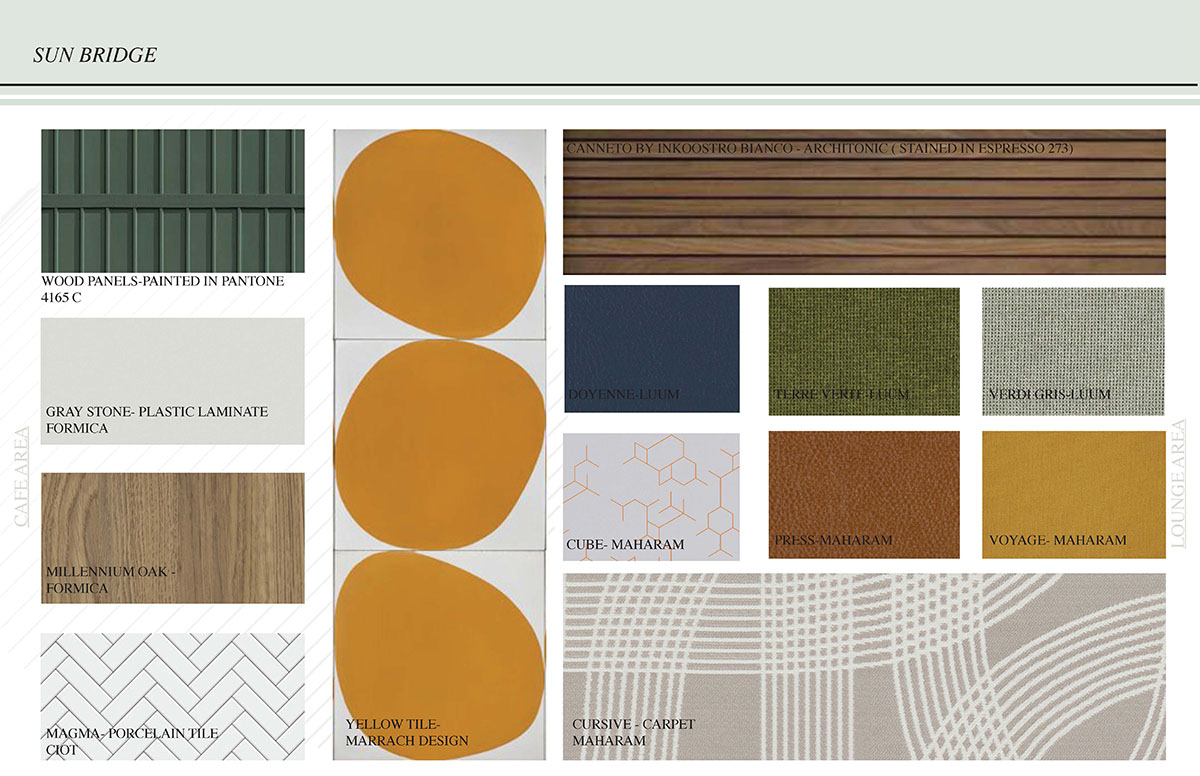This screenshot has width=1200, height=776.
Task: Select the Cursive carpet Maharam sample
Action: pos(864,667)
